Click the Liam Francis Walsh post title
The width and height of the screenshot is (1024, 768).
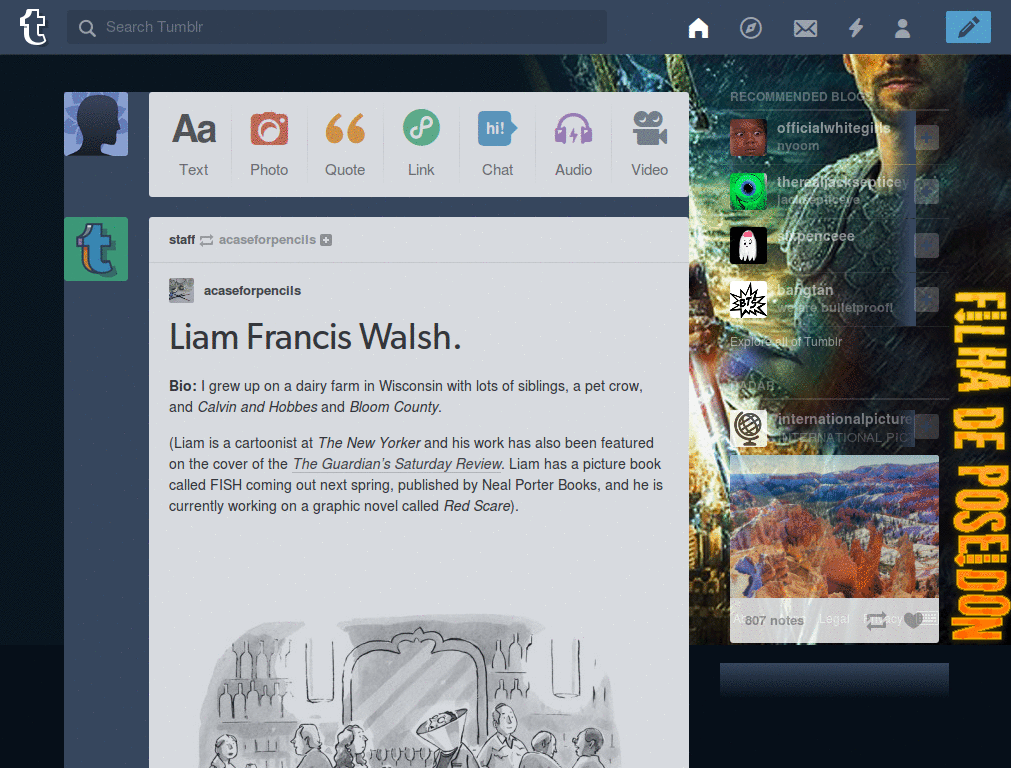pyautogui.click(x=315, y=337)
